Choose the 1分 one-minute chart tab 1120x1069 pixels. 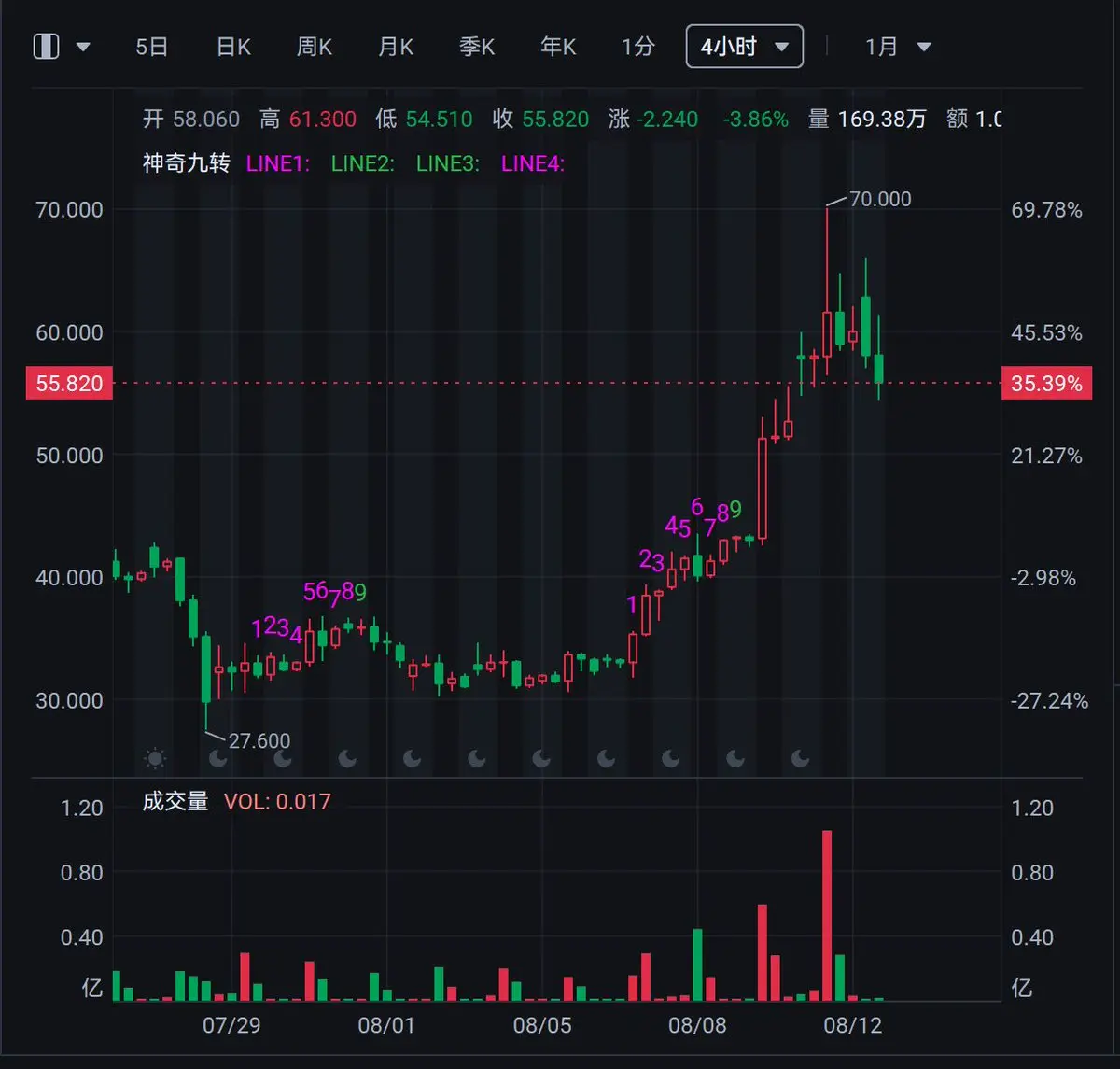point(638,47)
